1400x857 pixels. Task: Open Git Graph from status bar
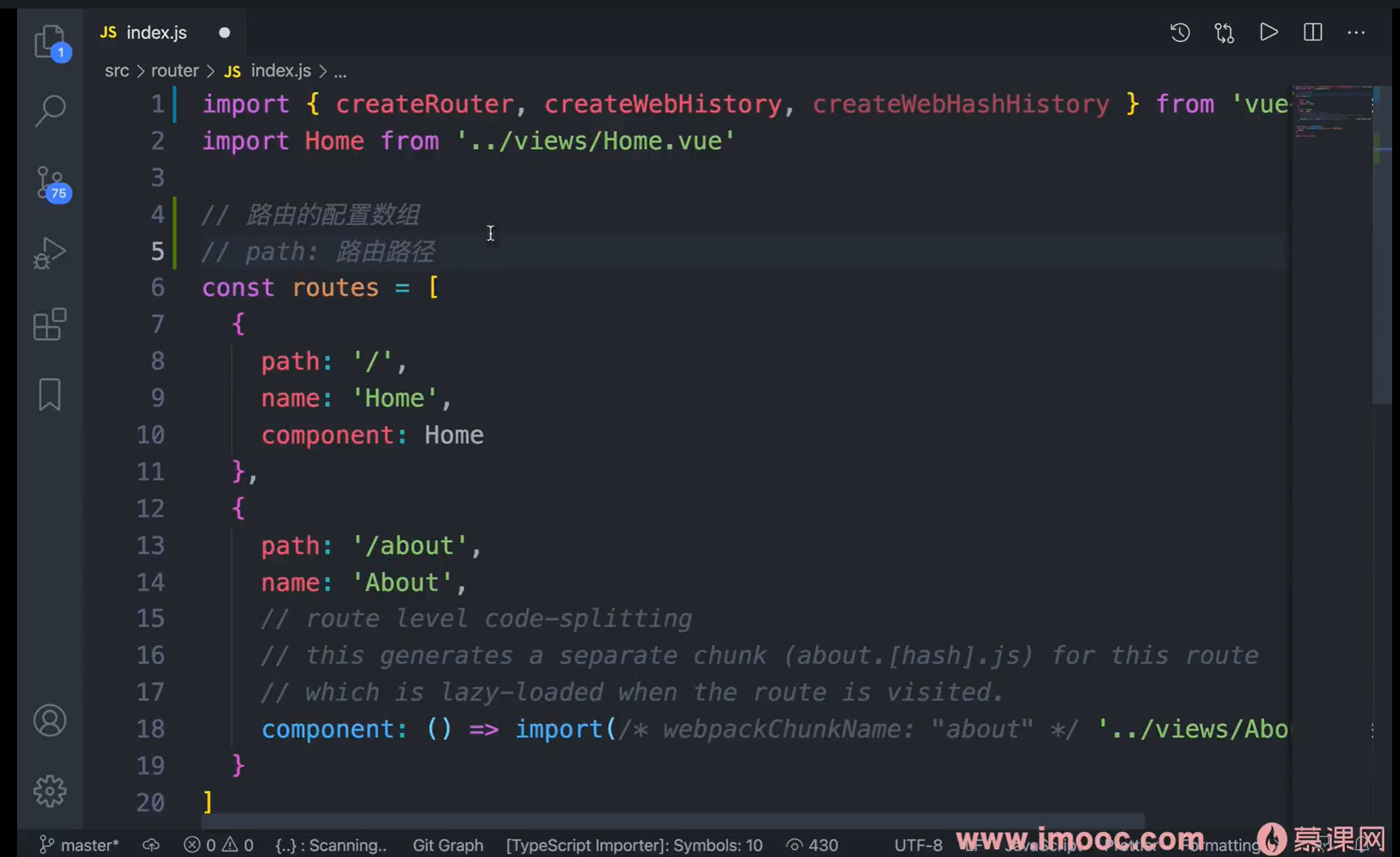point(448,845)
